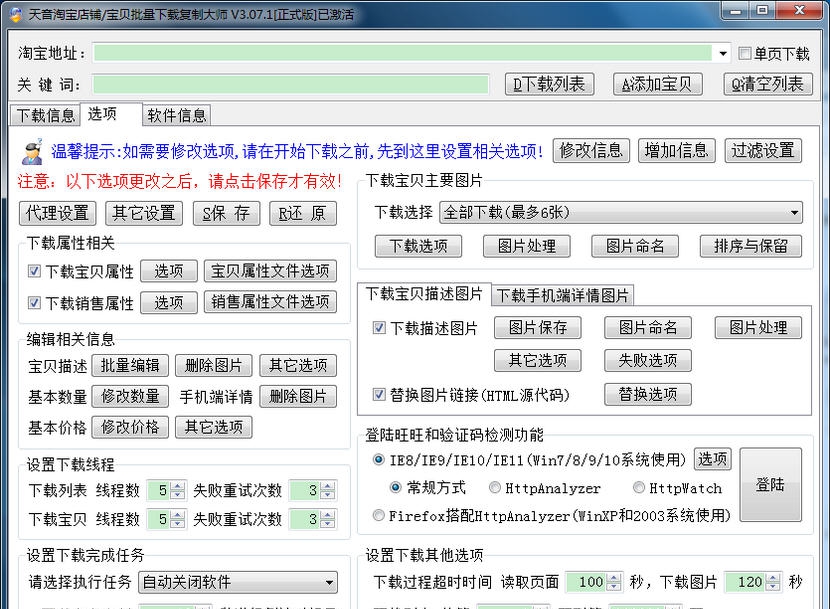
Task: Click the 代理设置 proxy settings button
Action: tap(58, 213)
